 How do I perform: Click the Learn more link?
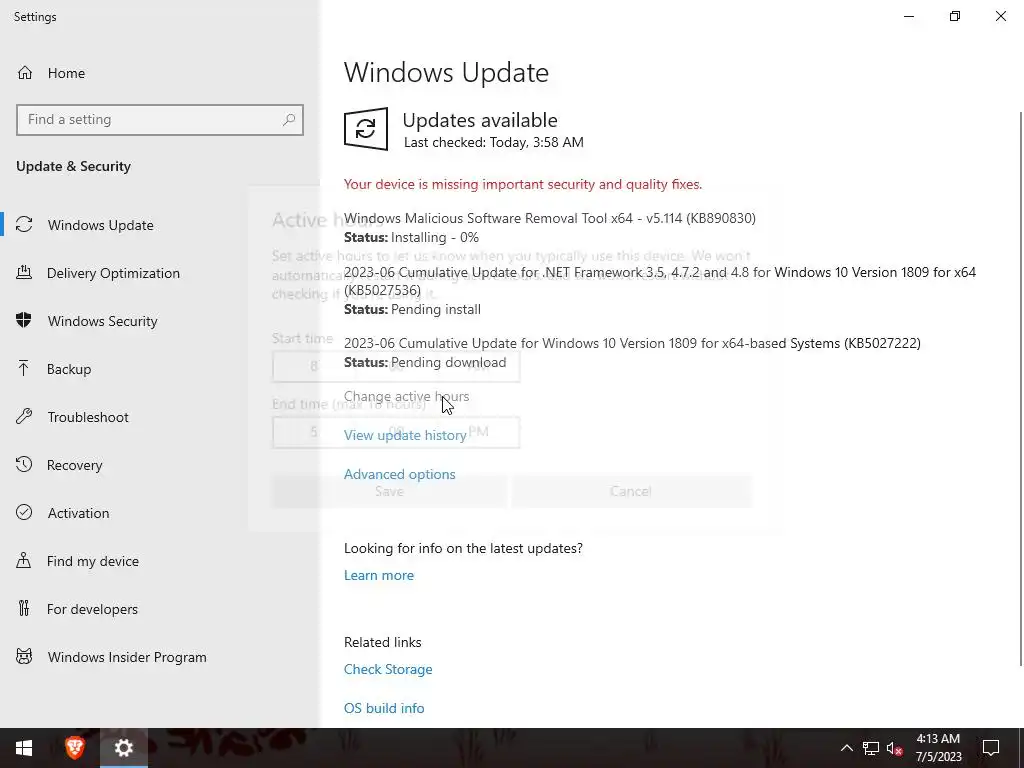coord(379,575)
